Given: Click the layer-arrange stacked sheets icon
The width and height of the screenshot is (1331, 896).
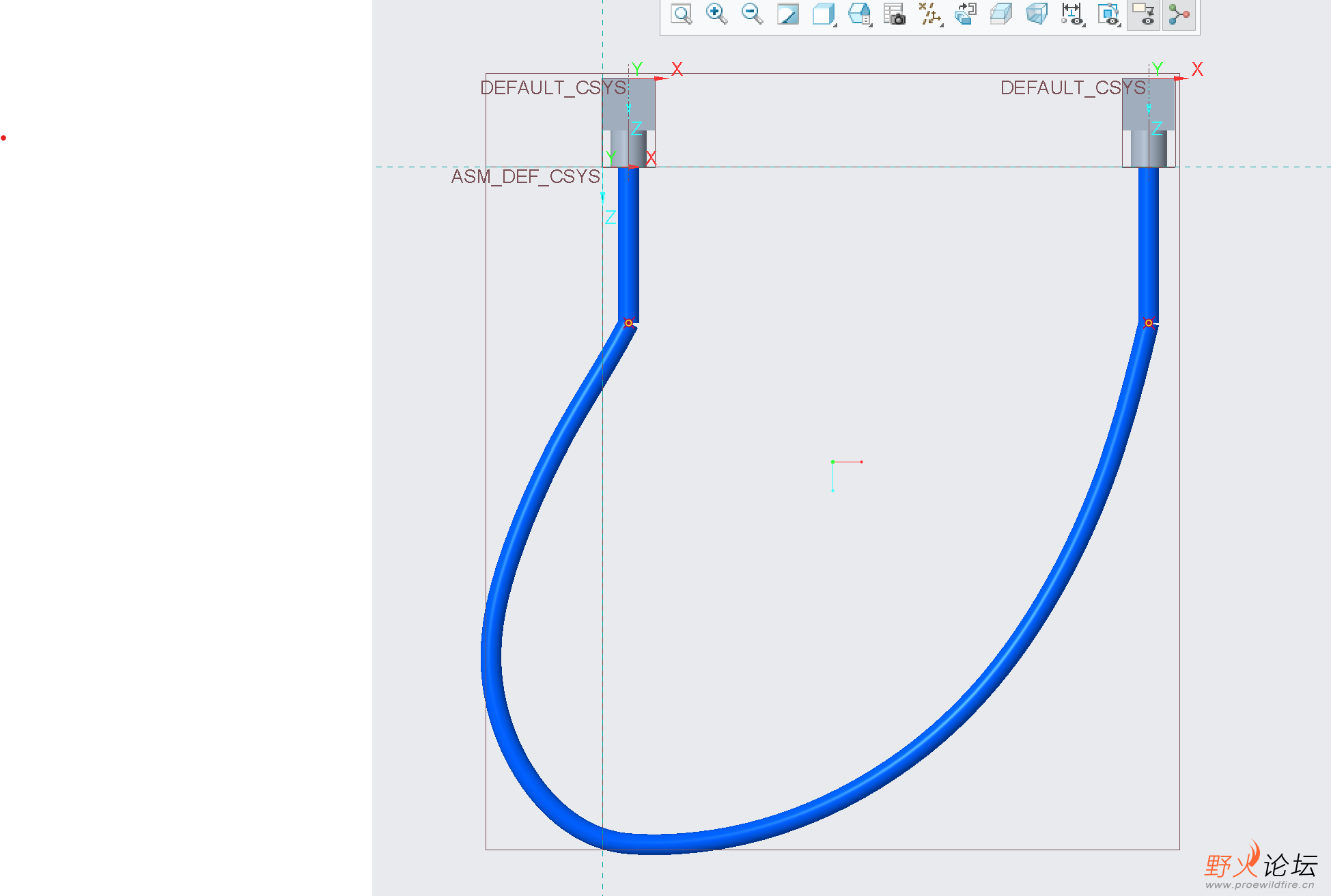Looking at the screenshot, I should 966,14.
